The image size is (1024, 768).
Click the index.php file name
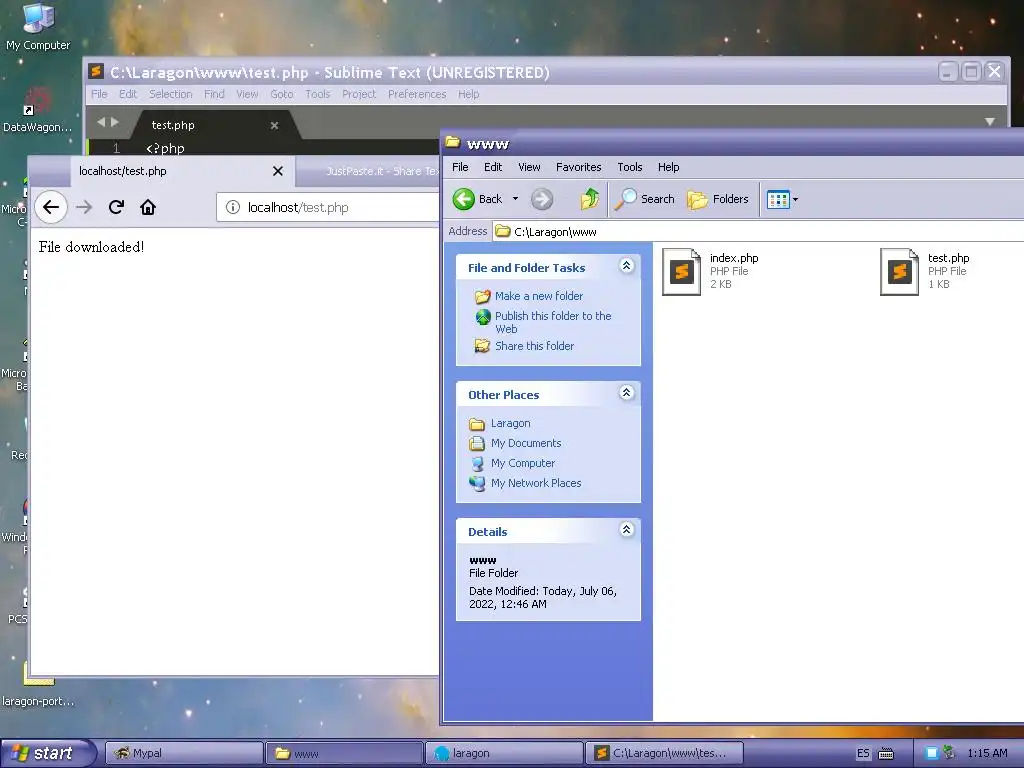tap(734, 258)
